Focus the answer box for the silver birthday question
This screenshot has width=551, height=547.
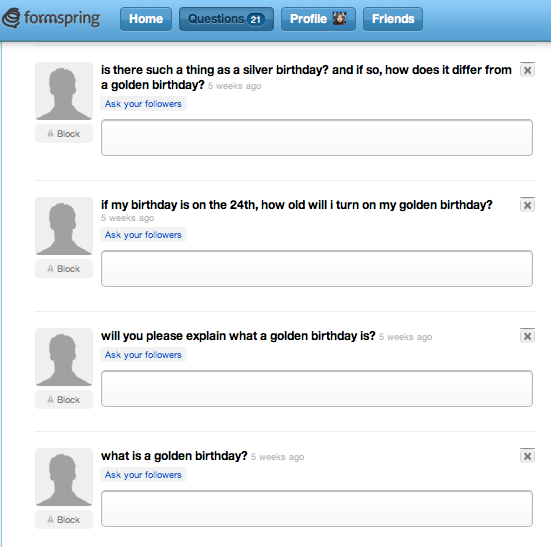317,137
